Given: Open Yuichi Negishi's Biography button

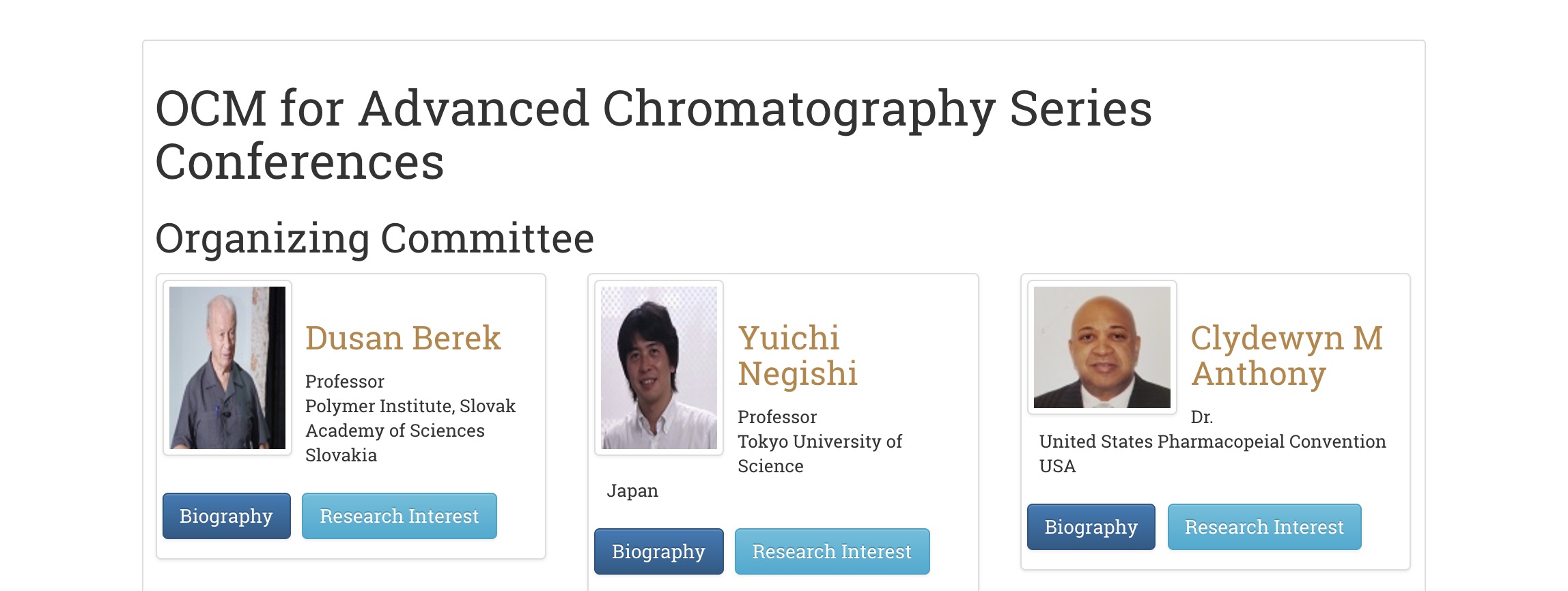Looking at the screenshot, I should click(x=658, y=551).
